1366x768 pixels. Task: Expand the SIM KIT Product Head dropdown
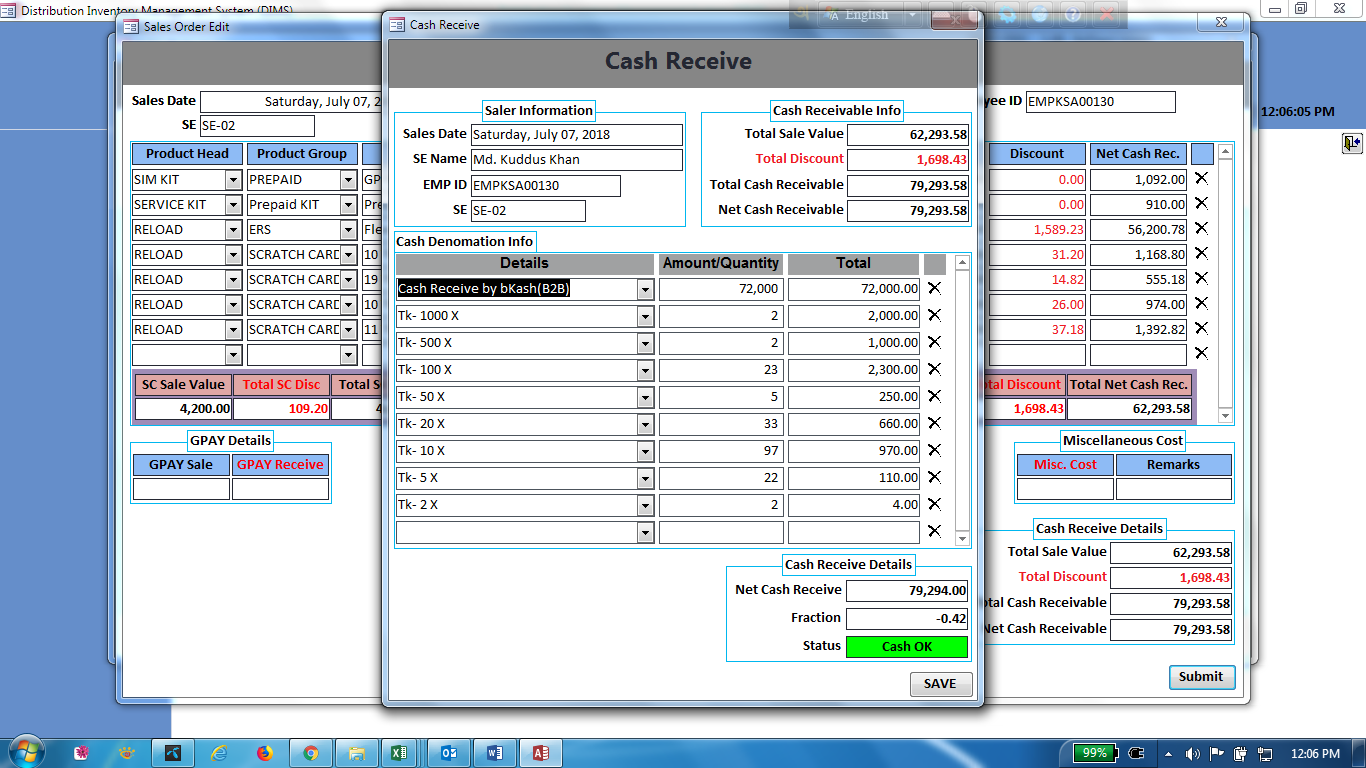point(233,180)
